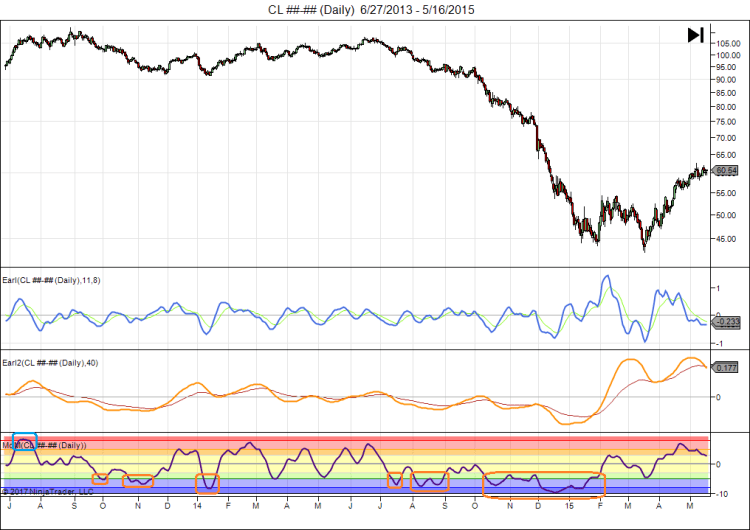Select the blue rectangle in MoM panel
Screen dimensions: 750x530
(x=24, y=442)
